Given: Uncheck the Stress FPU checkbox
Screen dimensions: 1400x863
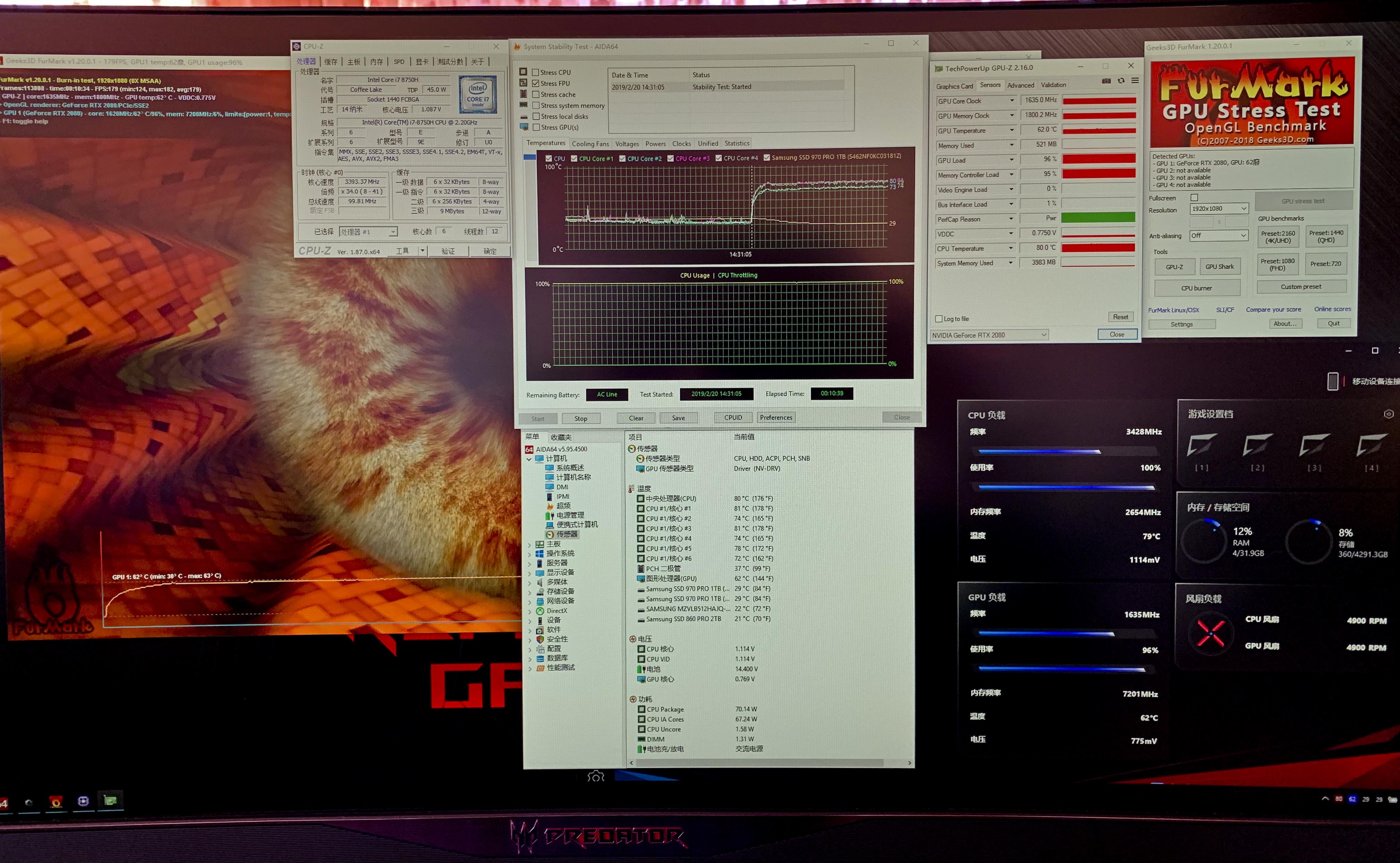Looking at the screenshot, I should pyautogui.click(x=535, y=83).
